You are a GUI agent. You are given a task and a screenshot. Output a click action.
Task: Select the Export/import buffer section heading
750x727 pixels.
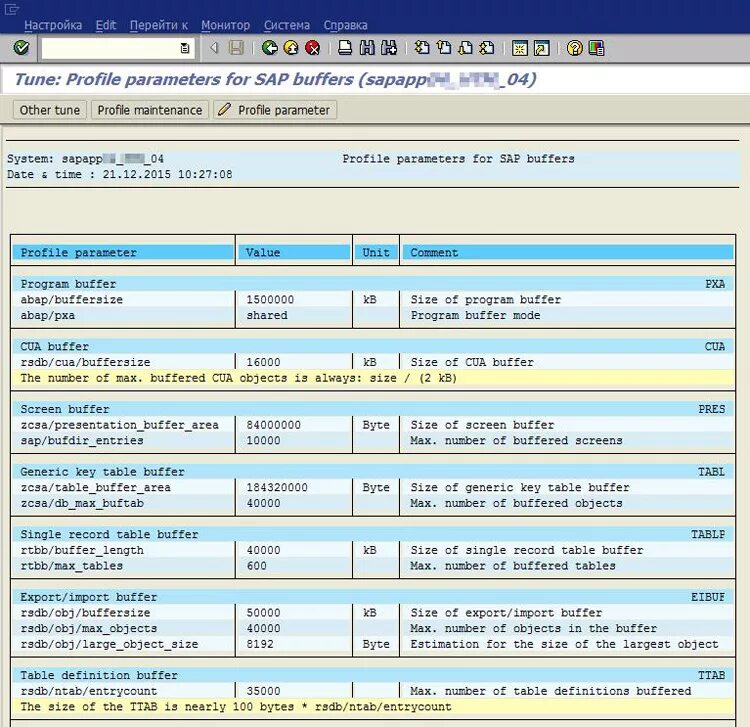88,597
